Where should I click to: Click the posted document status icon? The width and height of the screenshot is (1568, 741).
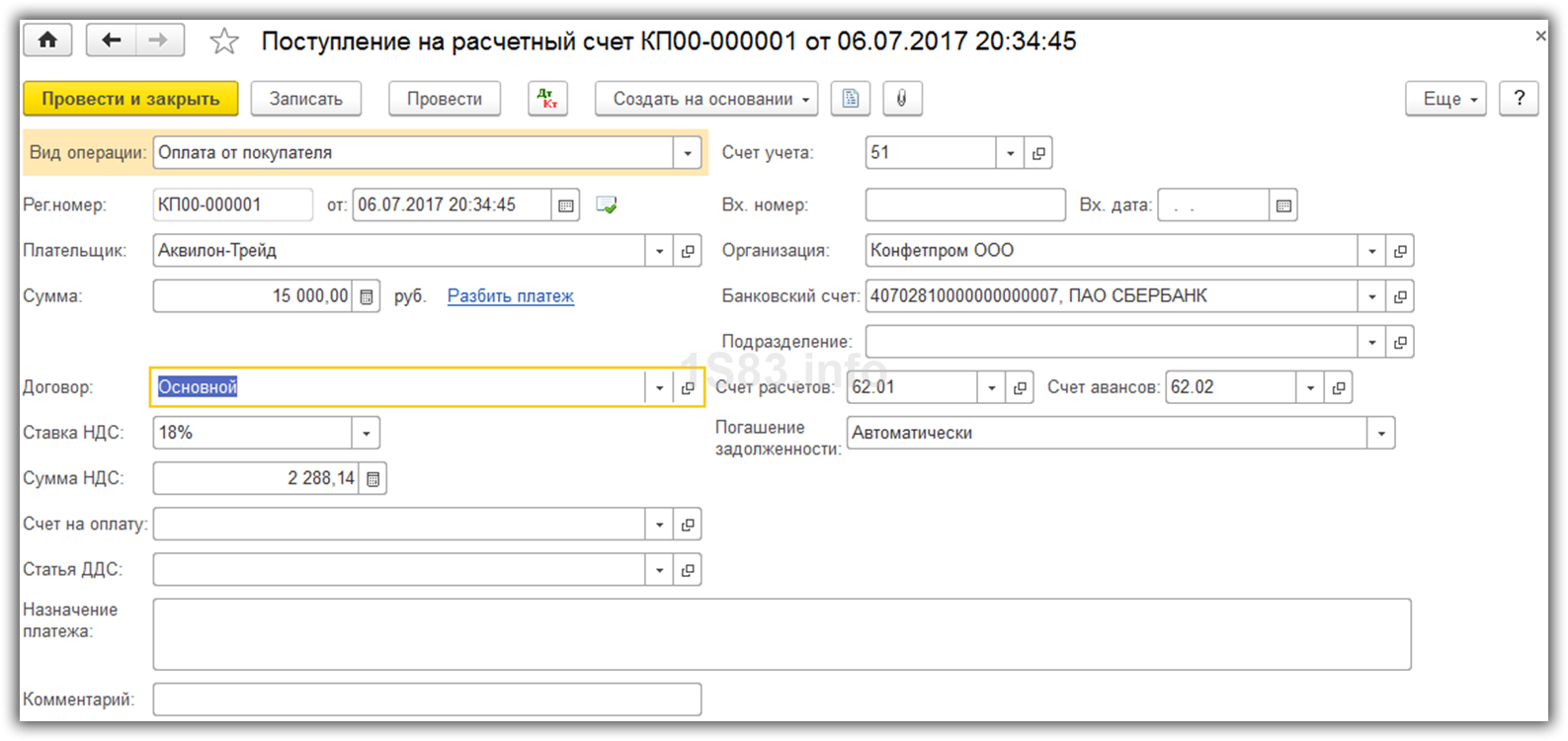click(x=607, y=206)
